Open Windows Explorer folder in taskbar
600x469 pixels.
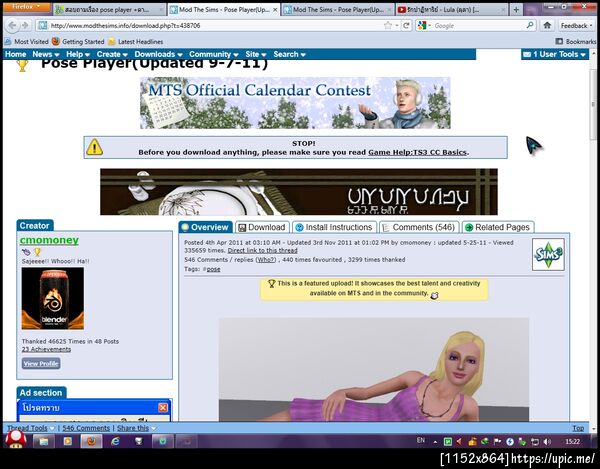[44, 442]
